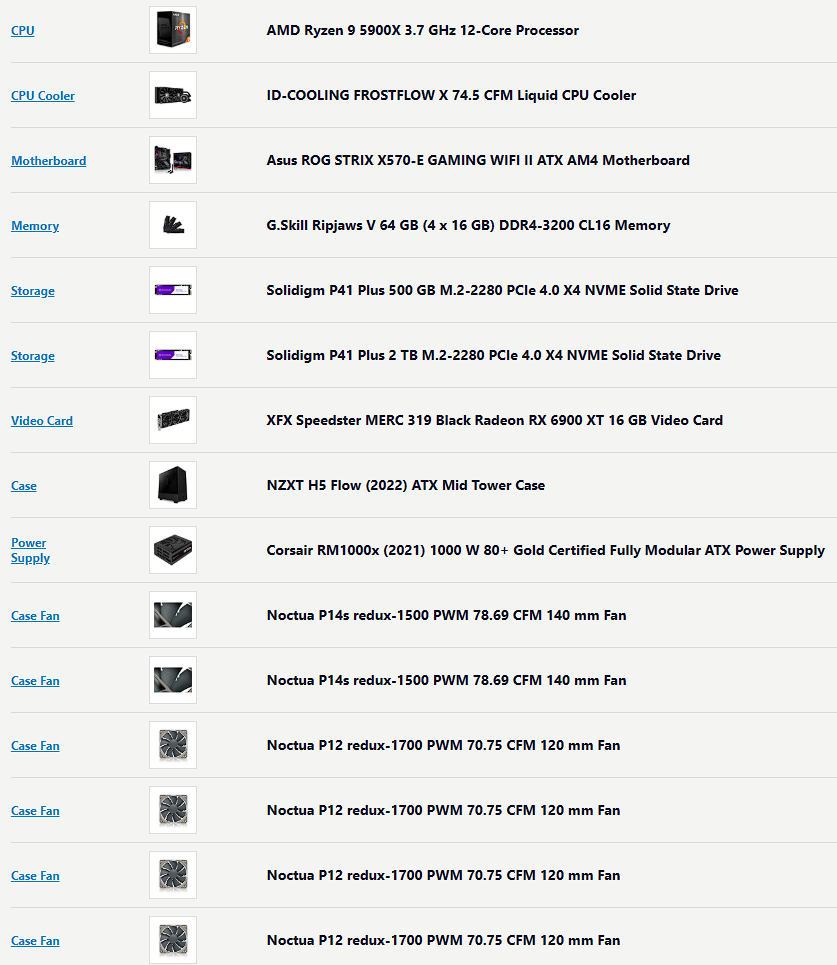Click the Corsair RM1000x power supply thumbnail

pyautogui.click(x=173, y=550)
